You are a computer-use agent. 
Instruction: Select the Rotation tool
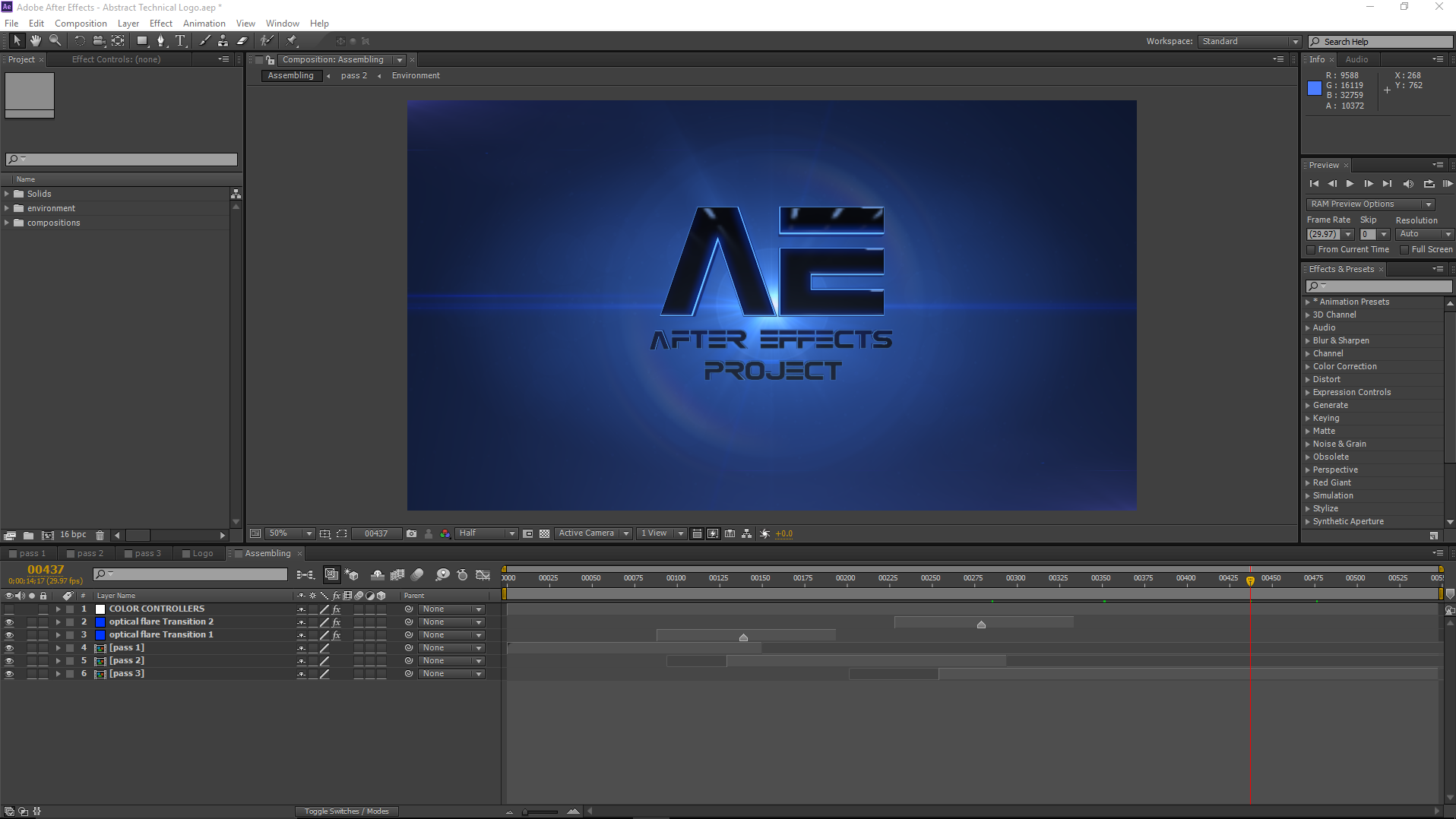click(x=79, y=41)
